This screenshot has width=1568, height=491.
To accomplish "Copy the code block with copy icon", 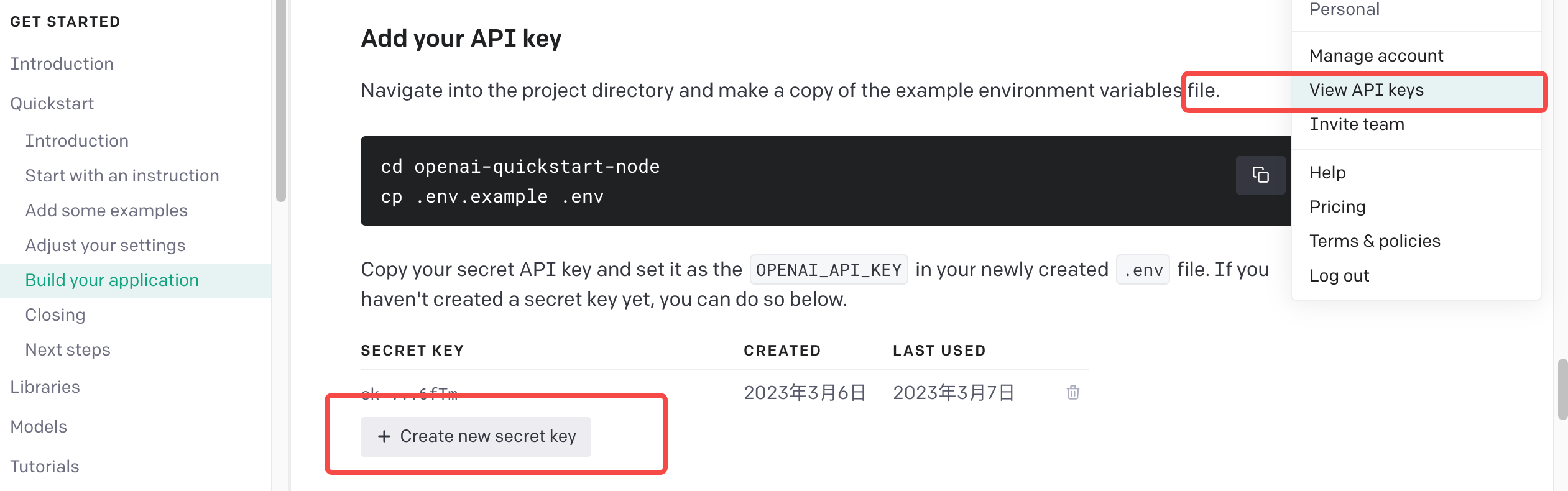I will pyautogui.click(x=1260, y=175).
